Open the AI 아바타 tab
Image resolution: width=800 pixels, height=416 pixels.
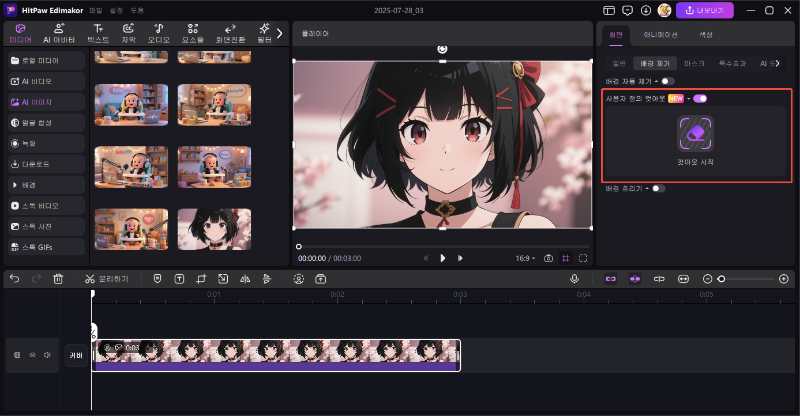pyautogui.click(x=59, y=34)
